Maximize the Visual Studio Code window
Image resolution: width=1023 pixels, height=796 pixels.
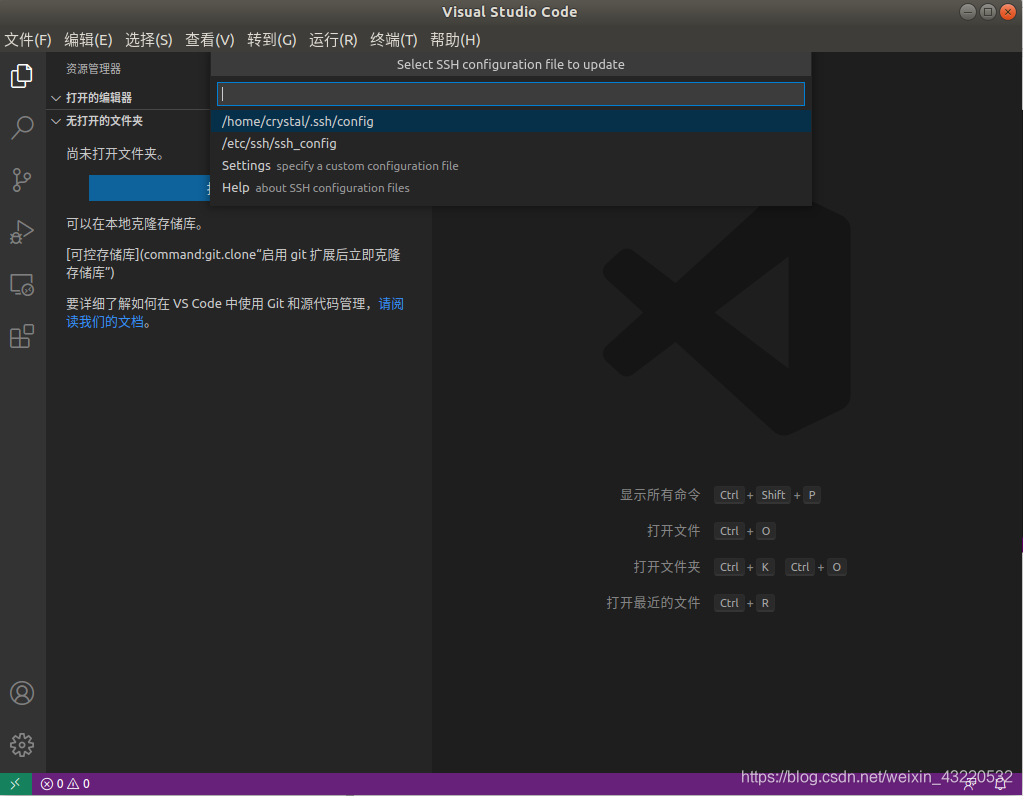pyautogui.click(x=988, y=12)
